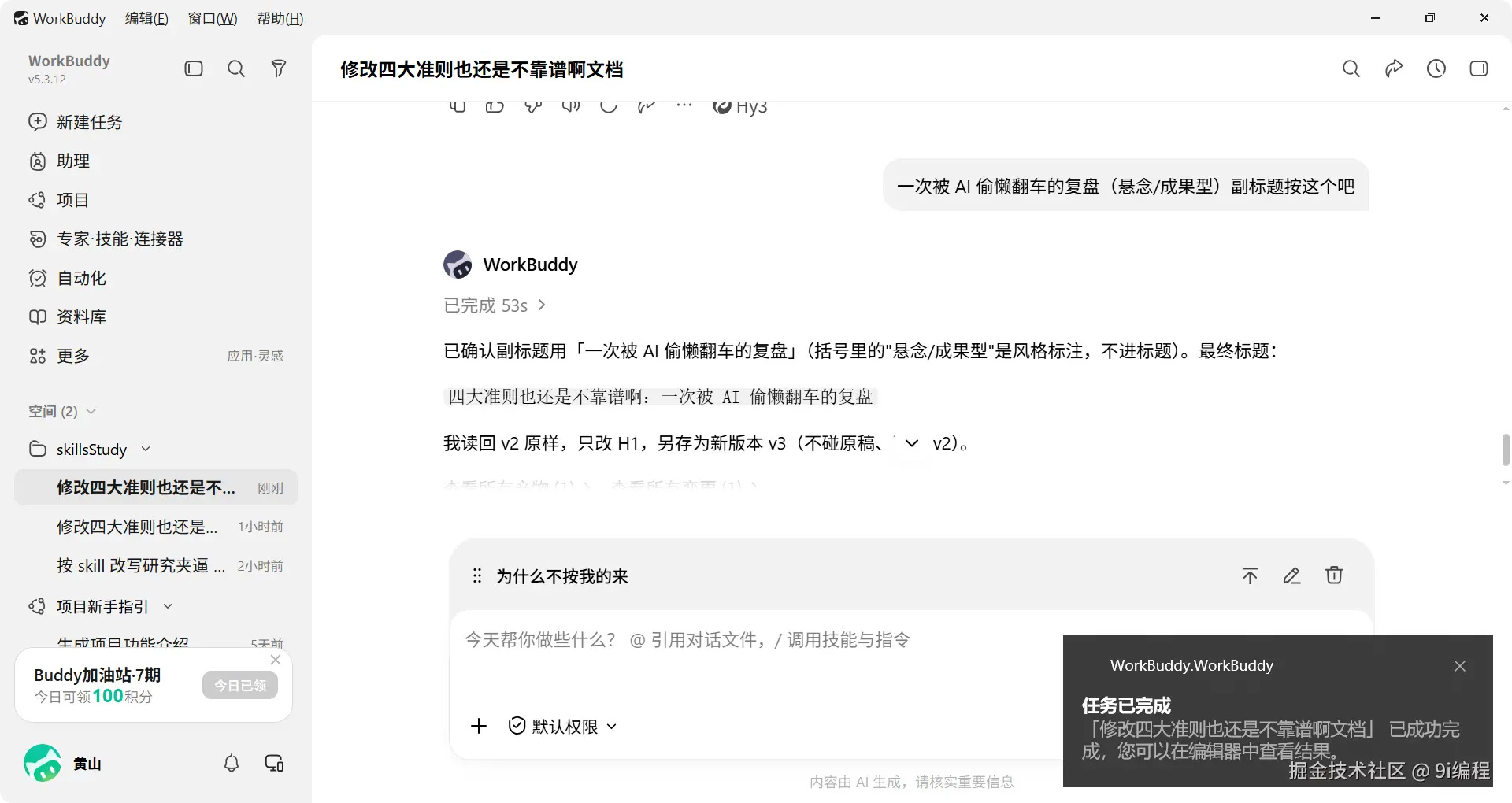Dislike the previous reply with thumbs down
Screen dimensions: 1512x803
[533, 106]
